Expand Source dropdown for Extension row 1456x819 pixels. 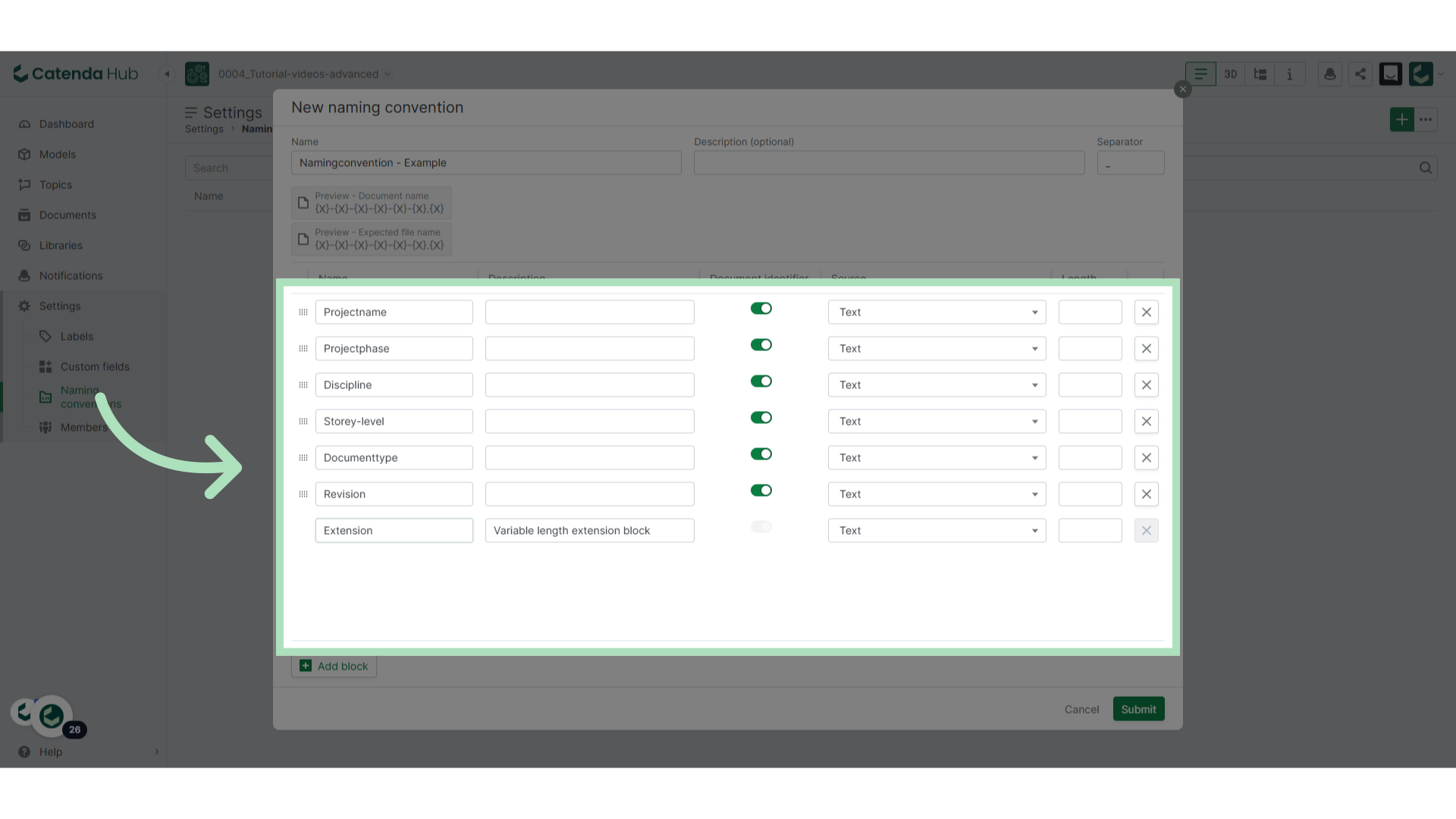(x=937, y=530)
